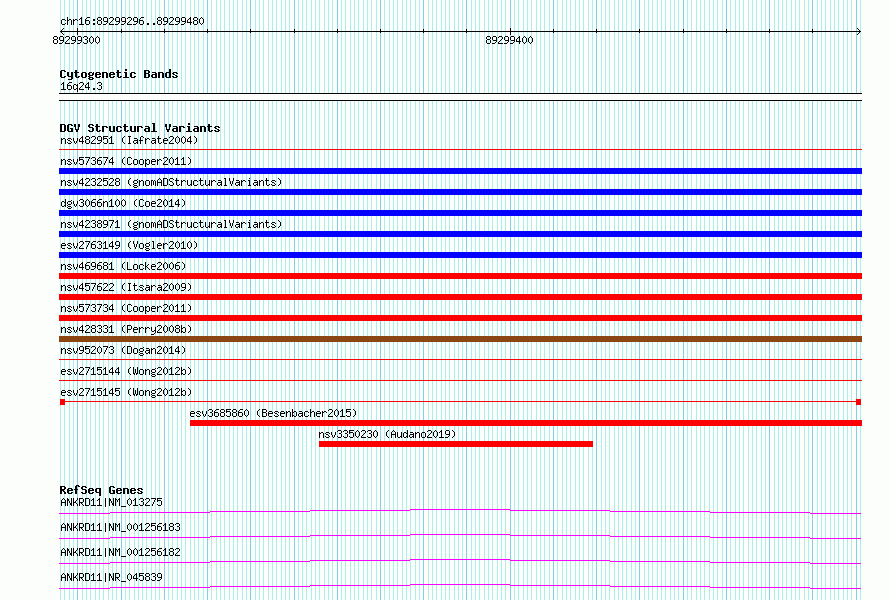Select blue bar under nsv573674
Screen dimensions: 890x600
click(x=460, y=171)
